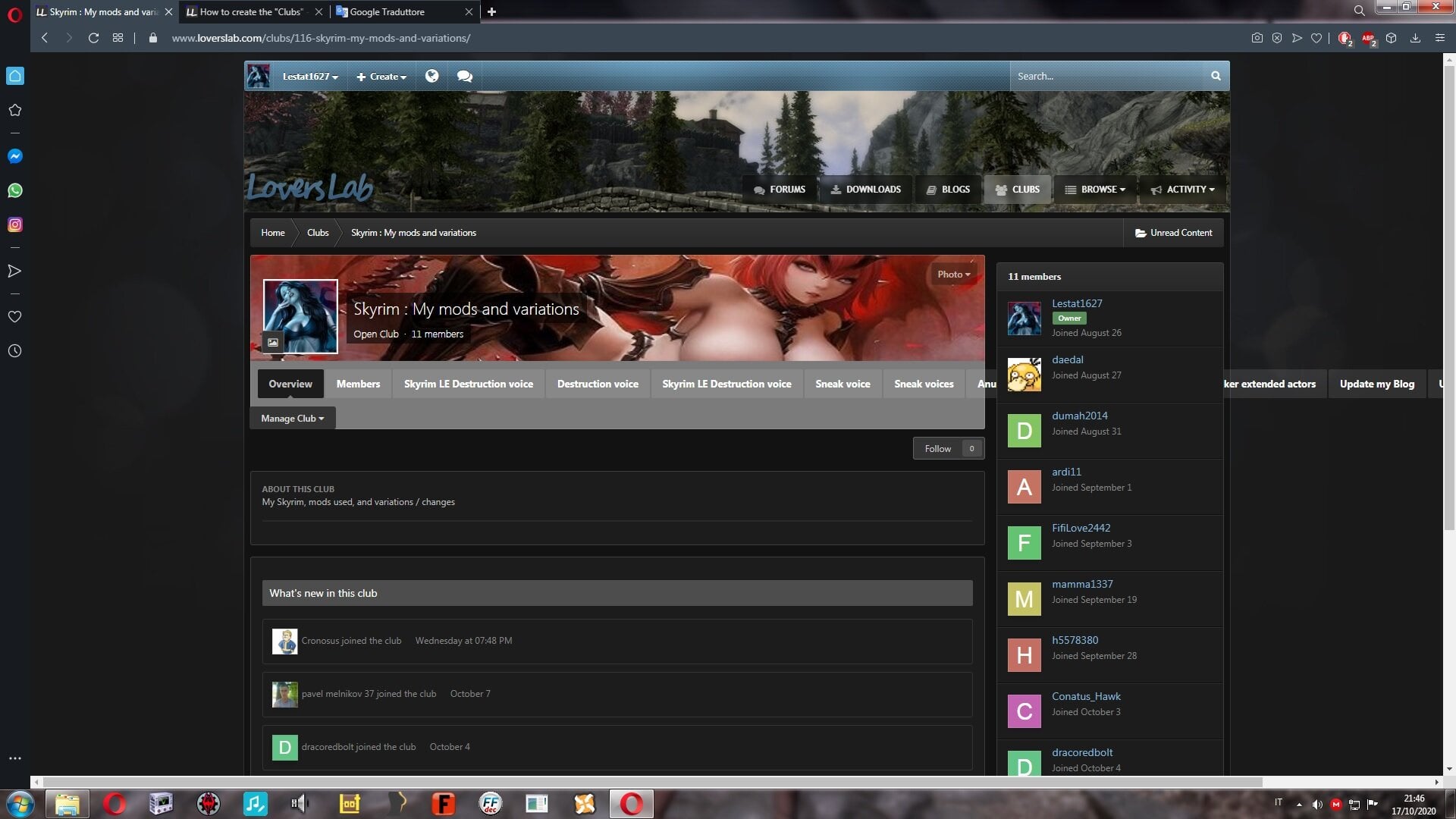This screenshot has height=819, width=1456.
Task: Go to Downloads section
Action: [x=865, y=190]
